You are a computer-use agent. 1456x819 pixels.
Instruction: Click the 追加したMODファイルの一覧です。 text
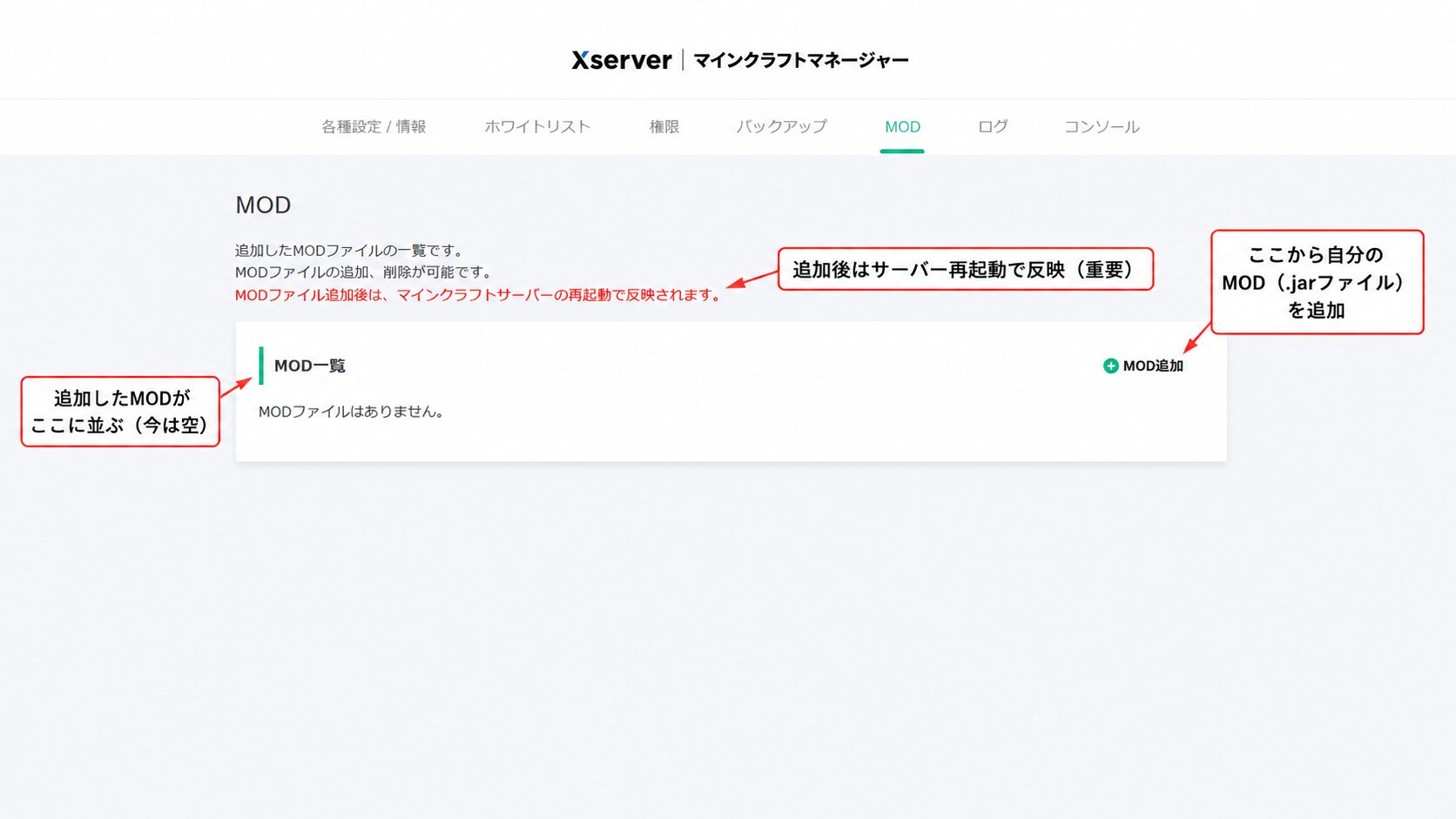[350, 251]
